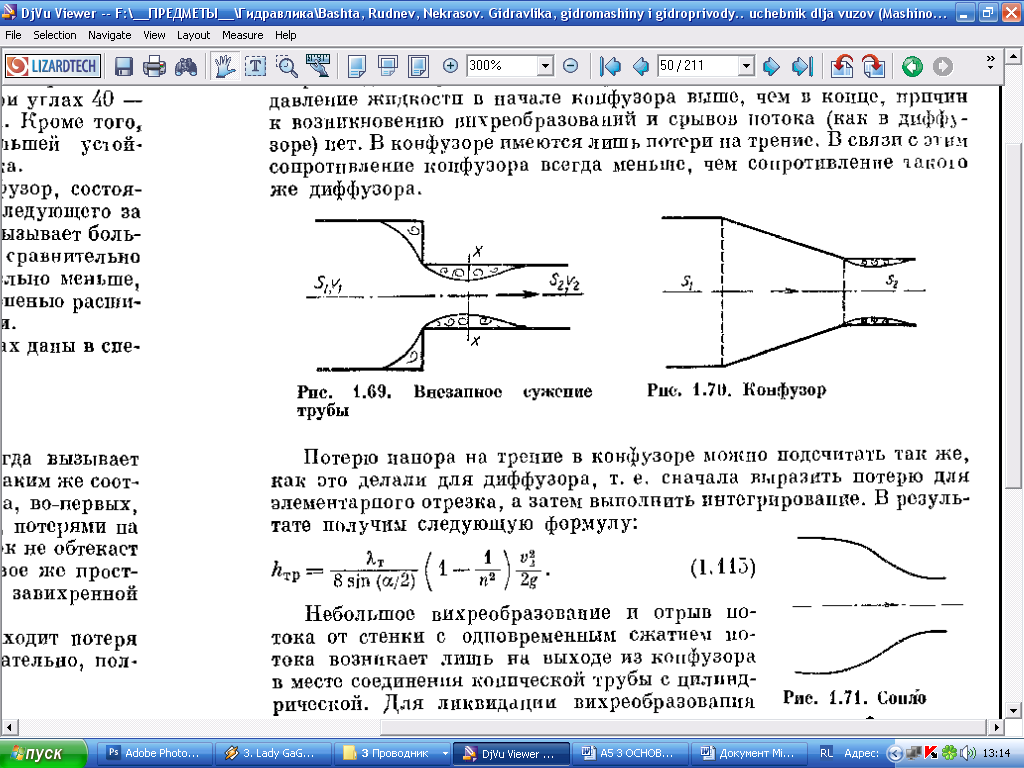1024x768 pixels.
Task: Click the green ICQ flower tray icon
Action: [949, 753]
